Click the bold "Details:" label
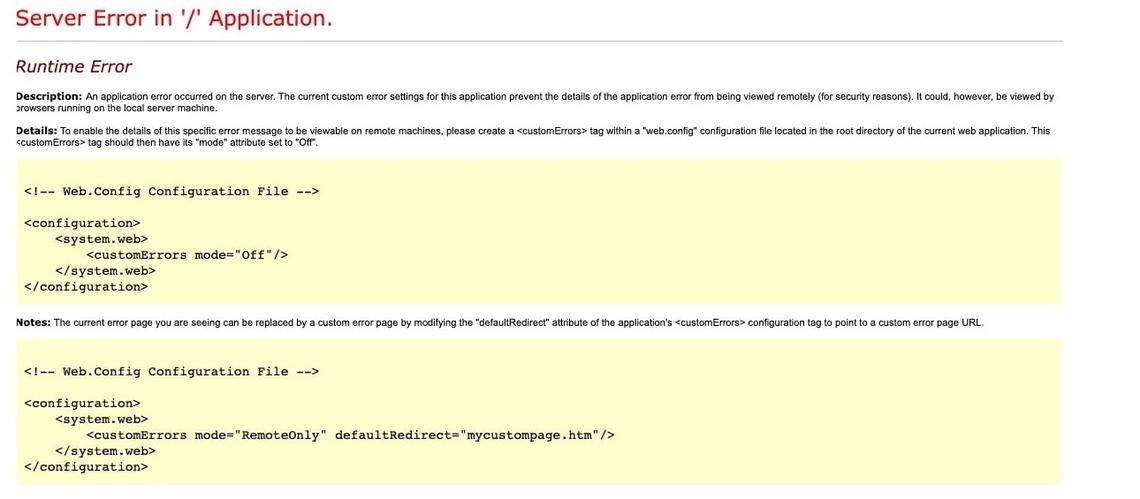 [36, 131]
